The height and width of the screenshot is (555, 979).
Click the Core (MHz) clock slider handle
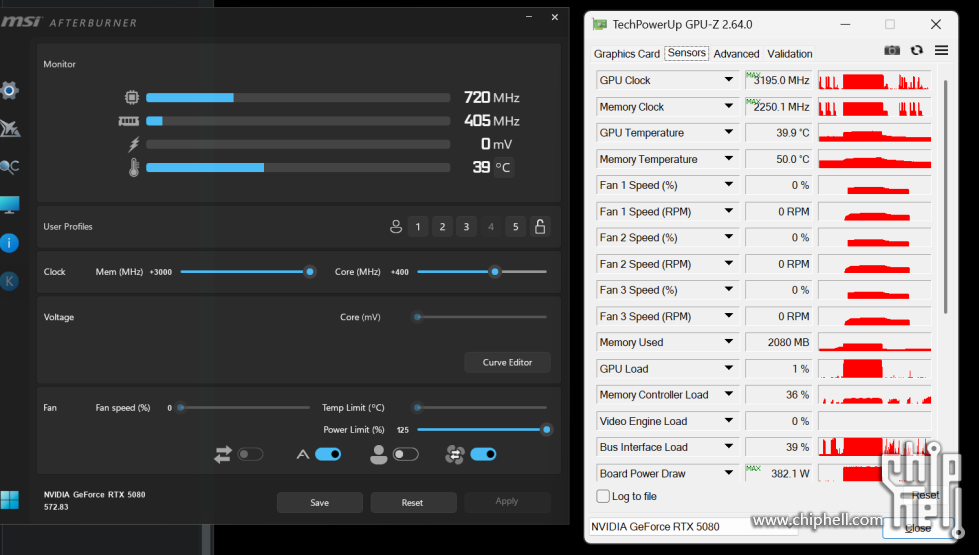[x=495, y=272]
